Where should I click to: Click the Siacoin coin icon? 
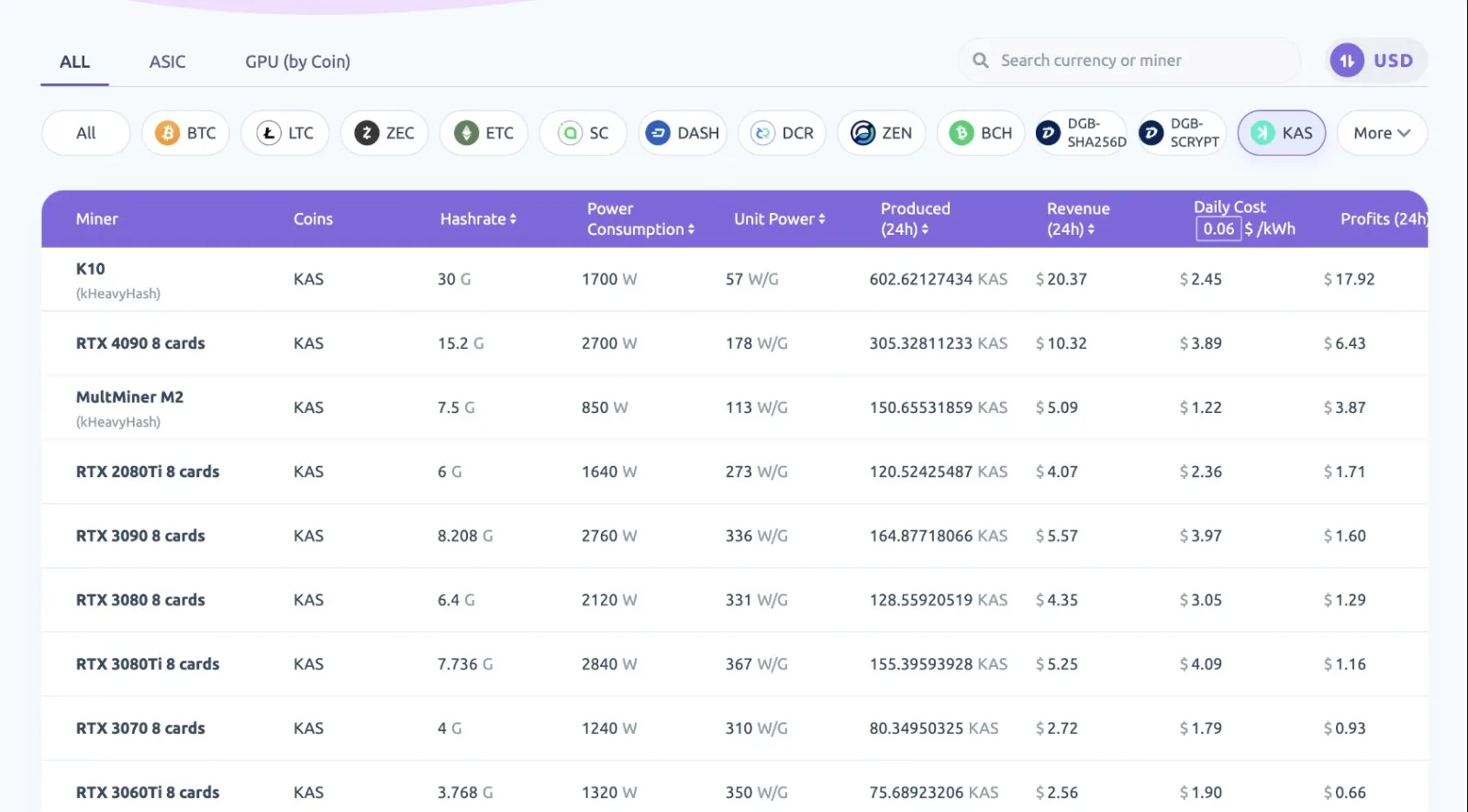(571, 133)
